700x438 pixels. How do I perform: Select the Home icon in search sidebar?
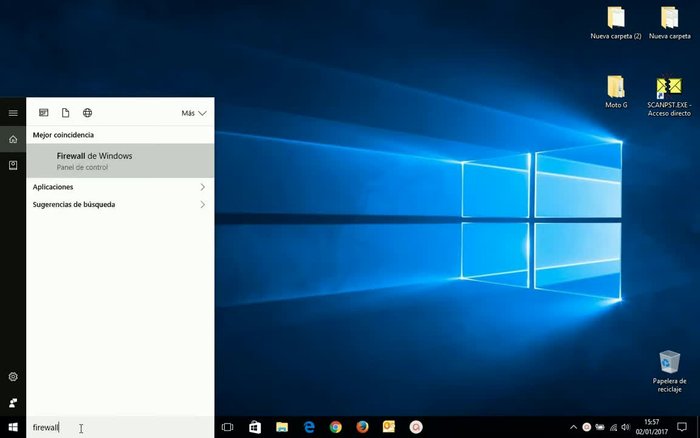click(13, 139)
